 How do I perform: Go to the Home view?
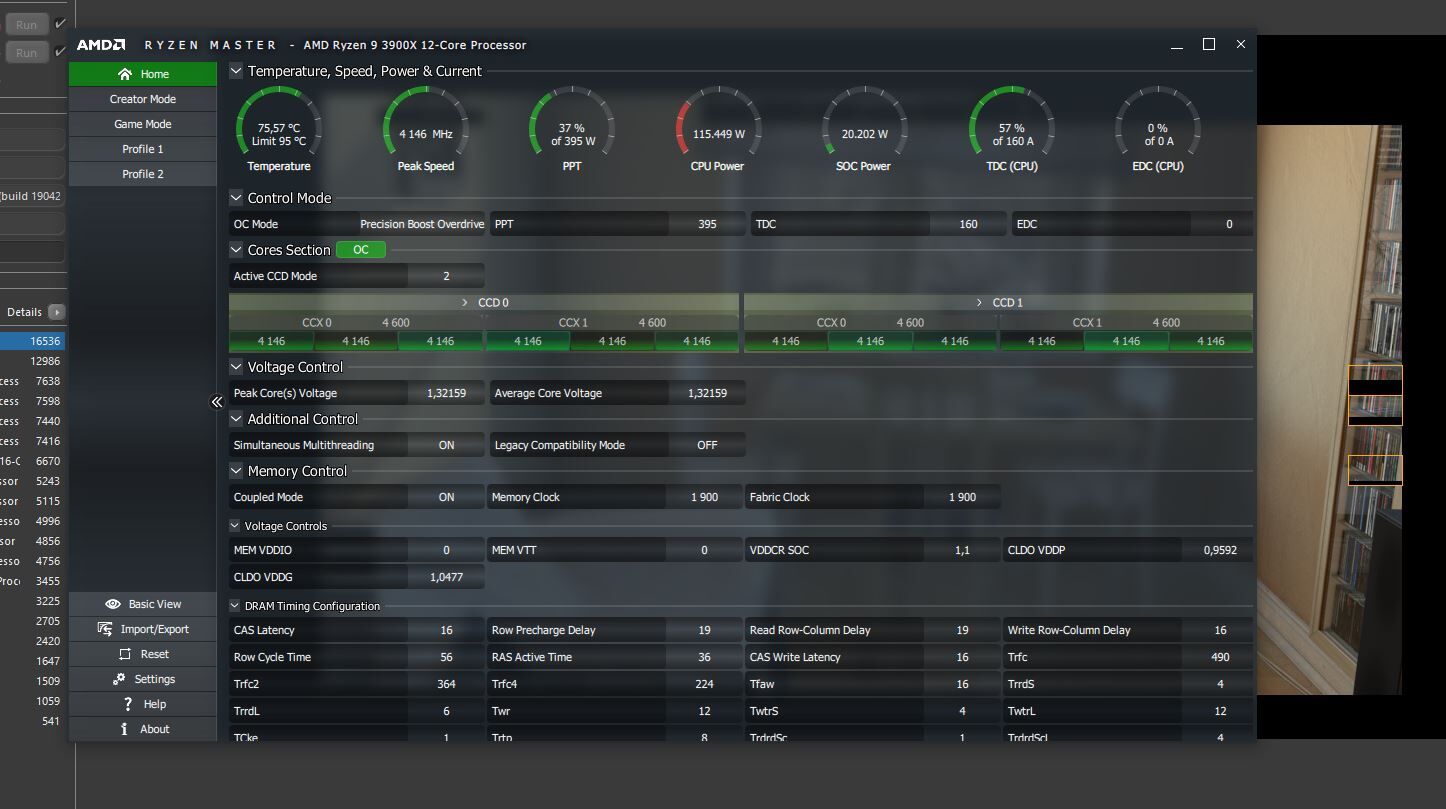[x=142, y=74]
